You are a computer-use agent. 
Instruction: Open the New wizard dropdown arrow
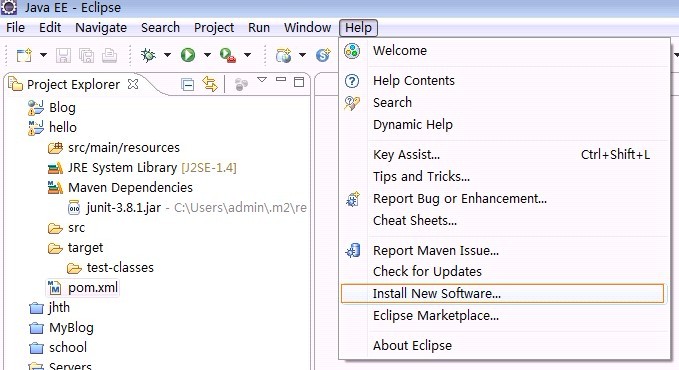[x=43, y=55]
